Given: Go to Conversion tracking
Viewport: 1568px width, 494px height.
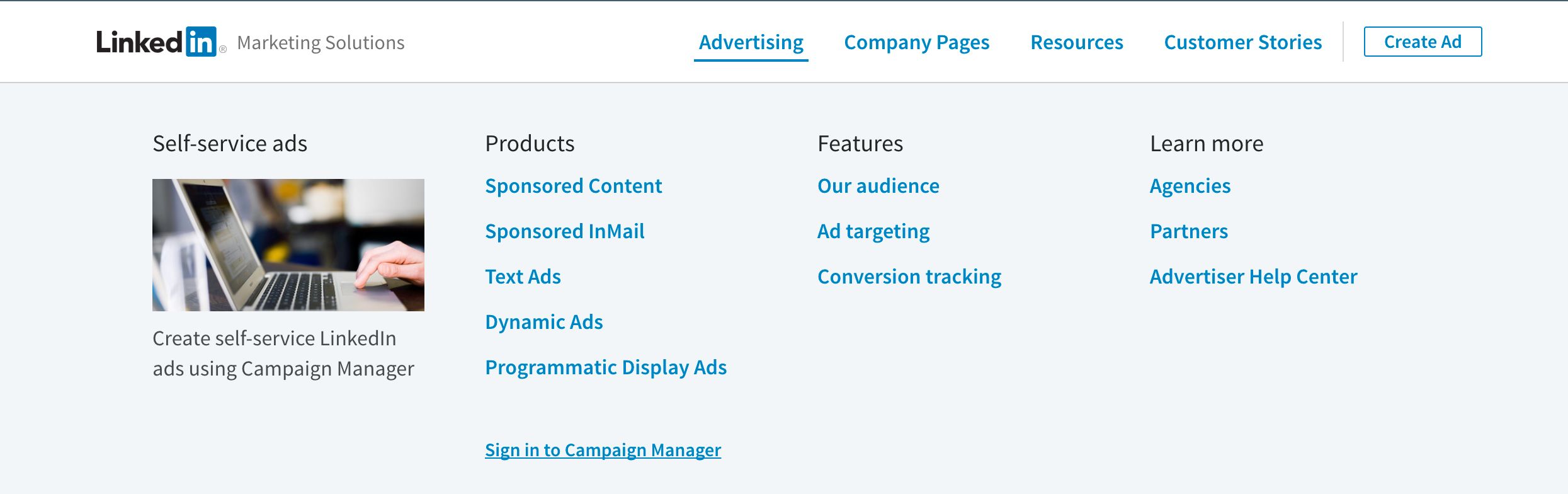Looking at the screenshot, I should click(909, 277).
